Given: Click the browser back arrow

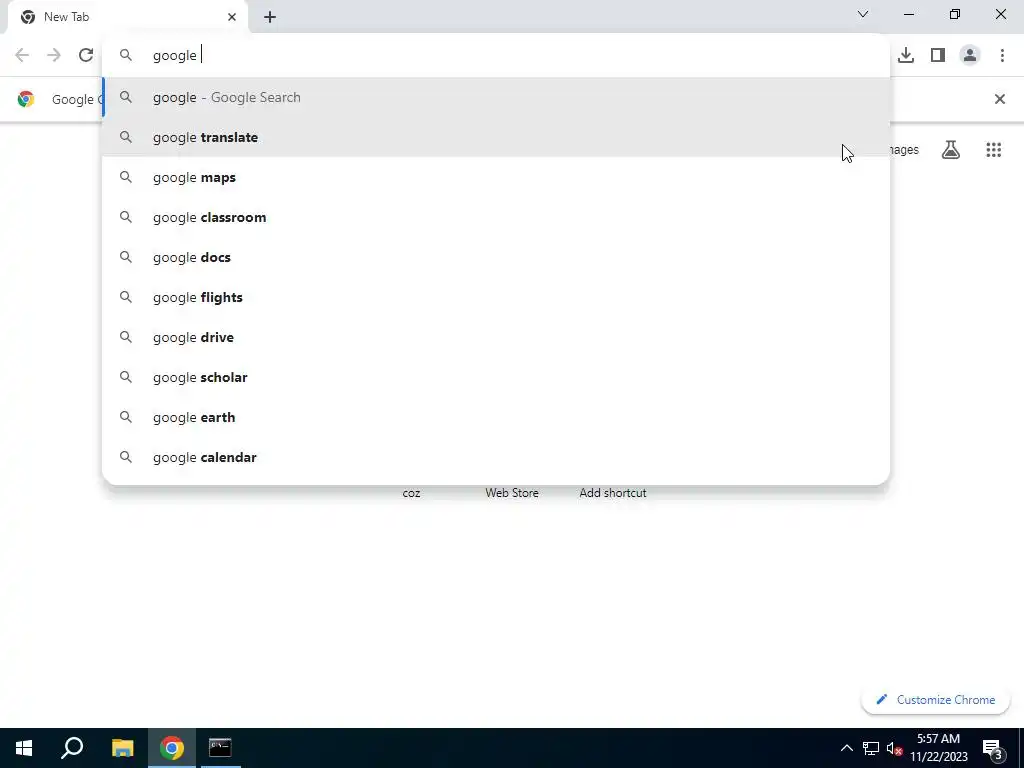Looking at the screenshot, I should pyautogui.click(x=22, y=56).
